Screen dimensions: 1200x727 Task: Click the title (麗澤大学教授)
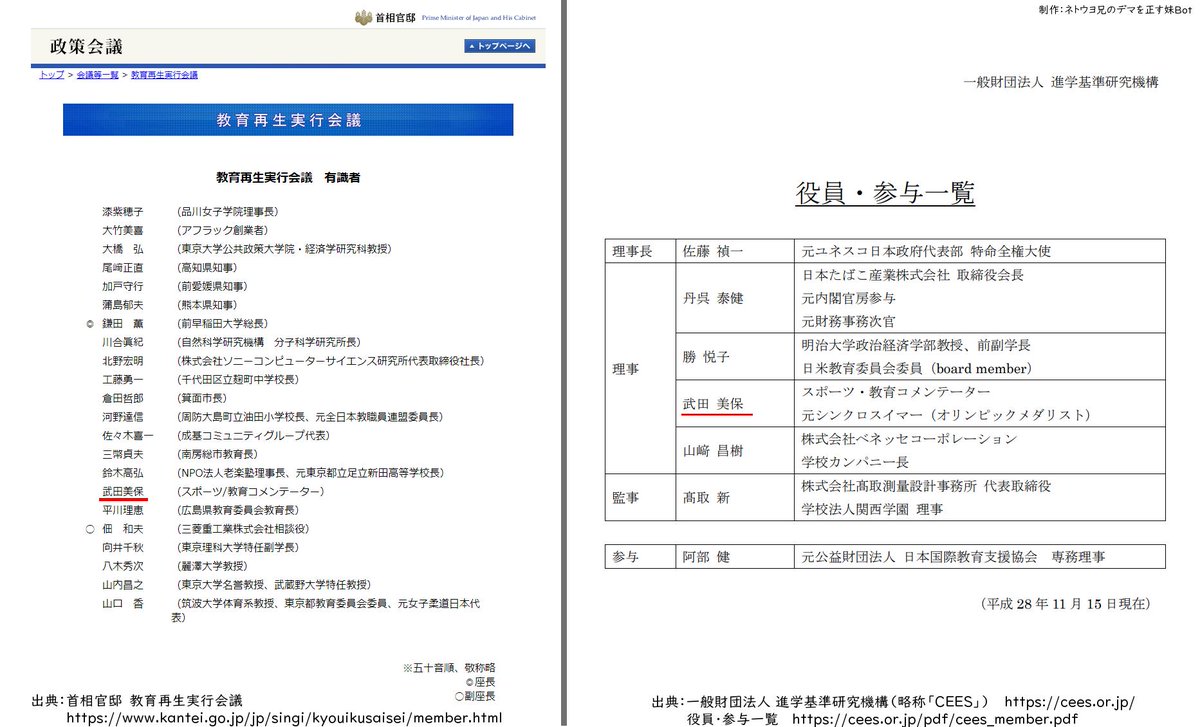pos(211,566)
